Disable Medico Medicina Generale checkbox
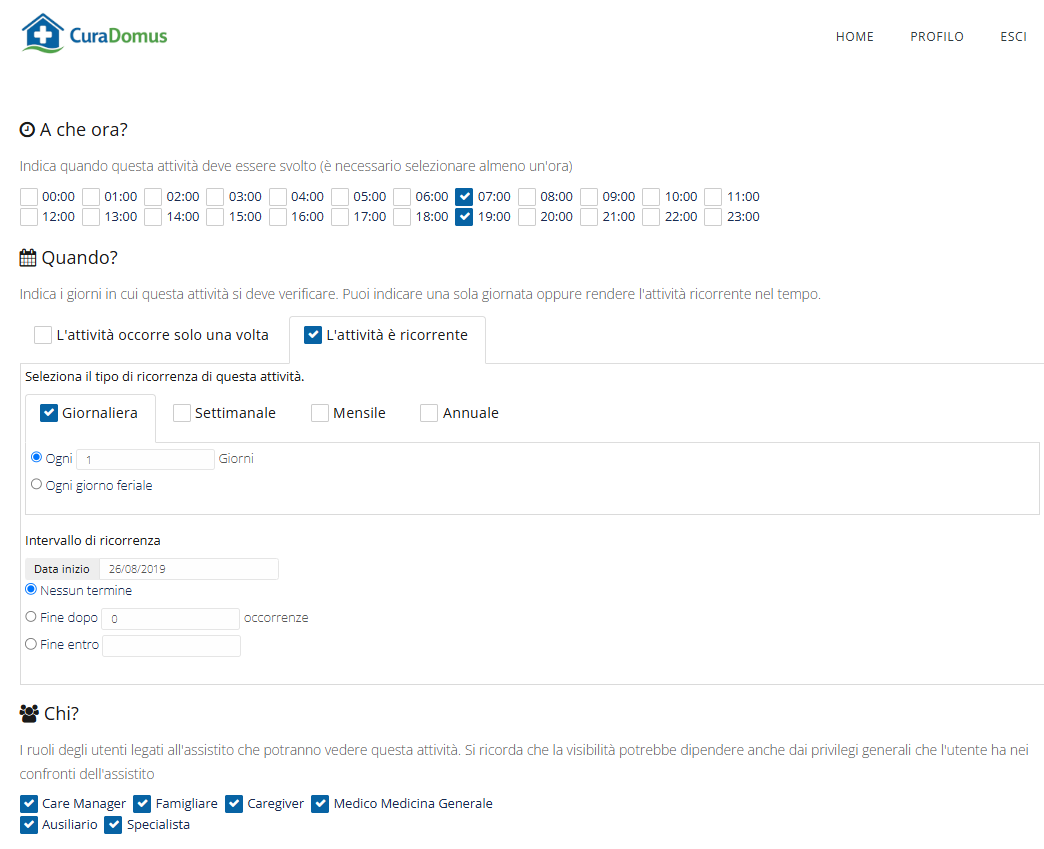 320,804
